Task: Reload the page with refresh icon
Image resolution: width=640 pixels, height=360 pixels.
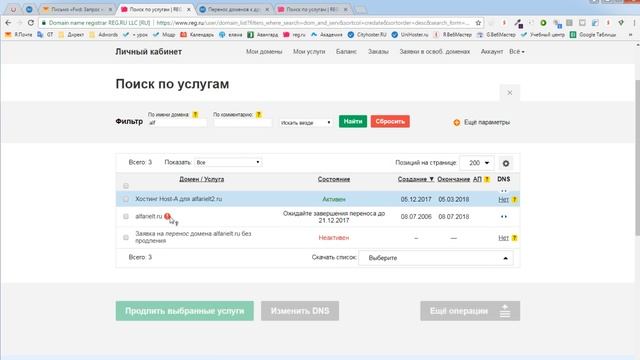Action: pyautogui.click(x=31, y=23)
